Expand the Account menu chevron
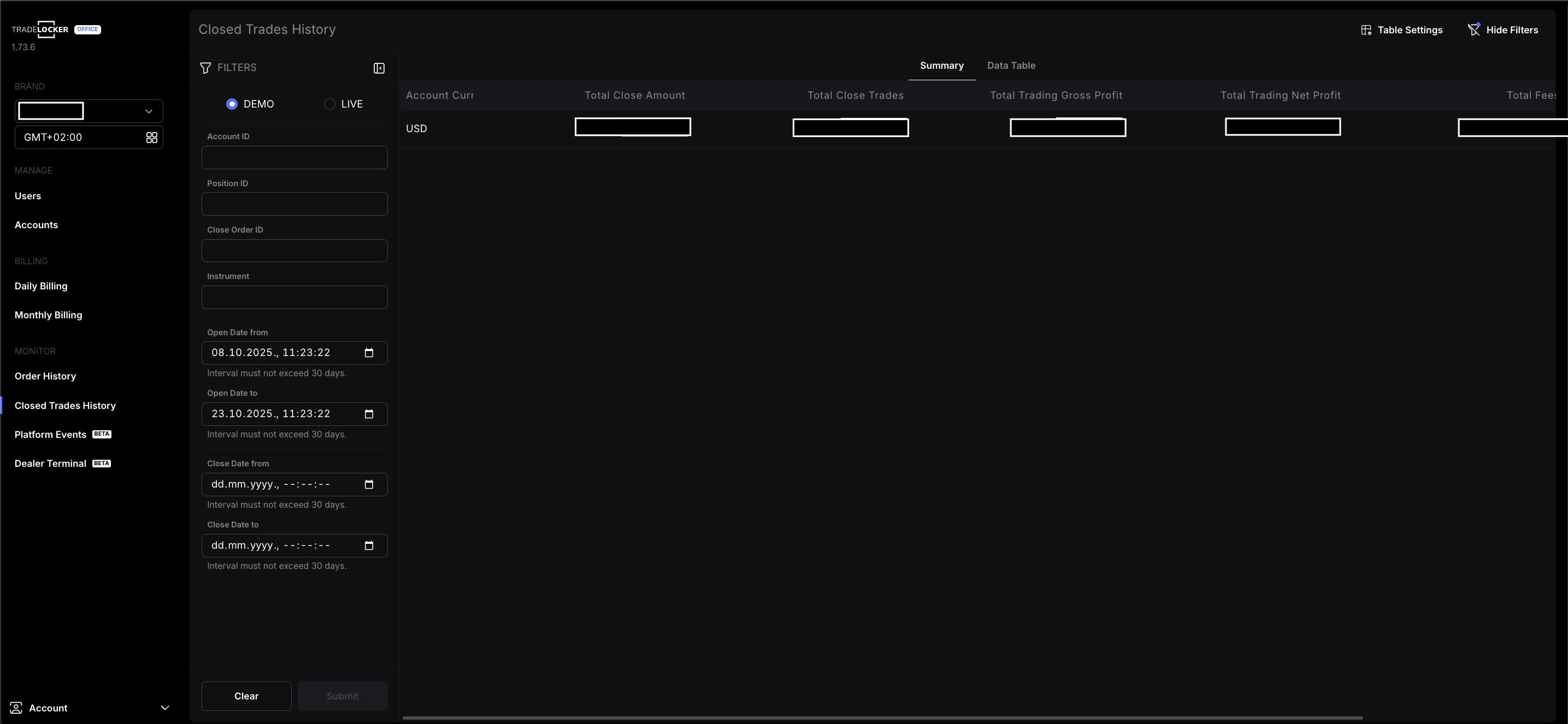1568x724 pixels. [164, 708]
